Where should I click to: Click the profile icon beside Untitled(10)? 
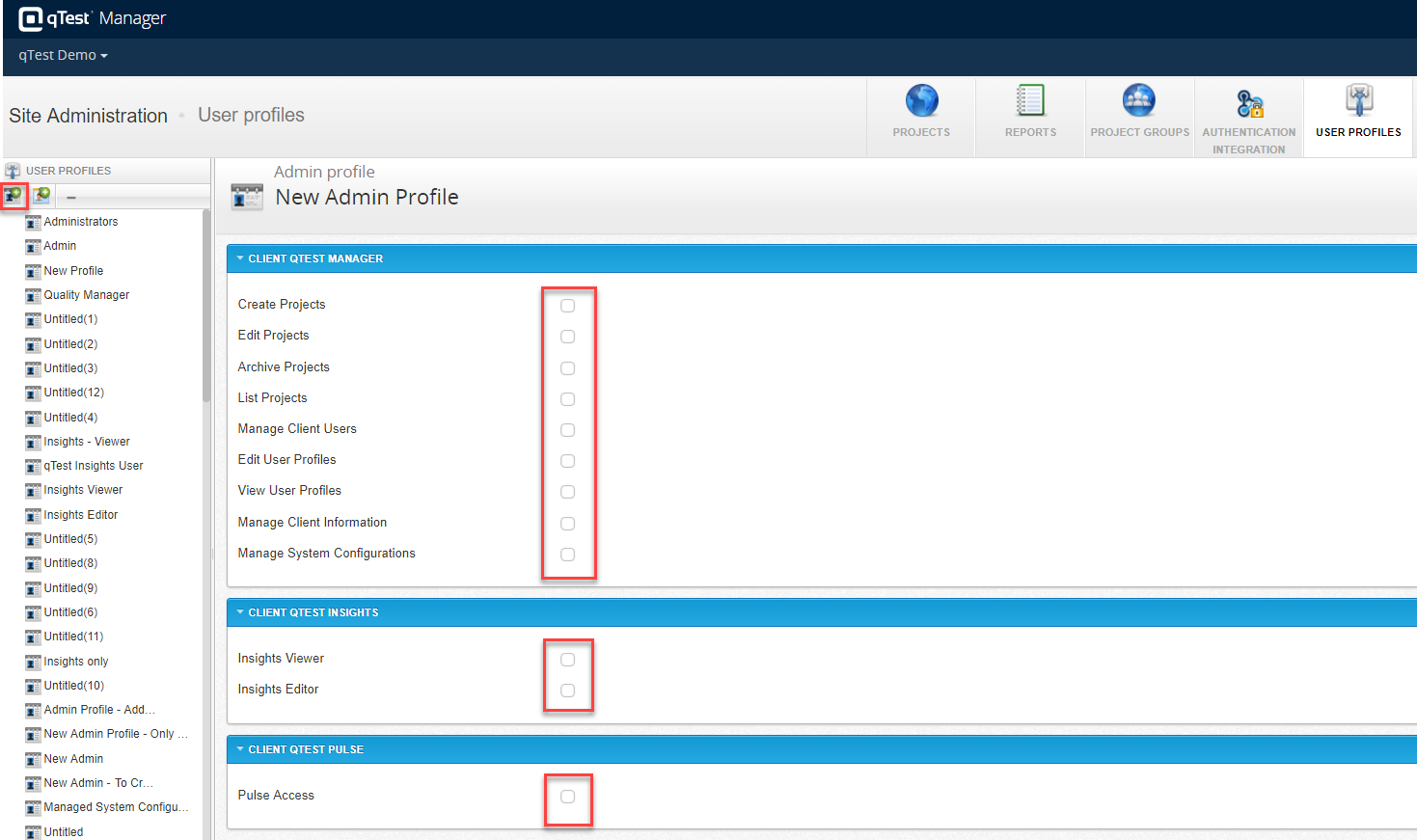pos(33,687)
